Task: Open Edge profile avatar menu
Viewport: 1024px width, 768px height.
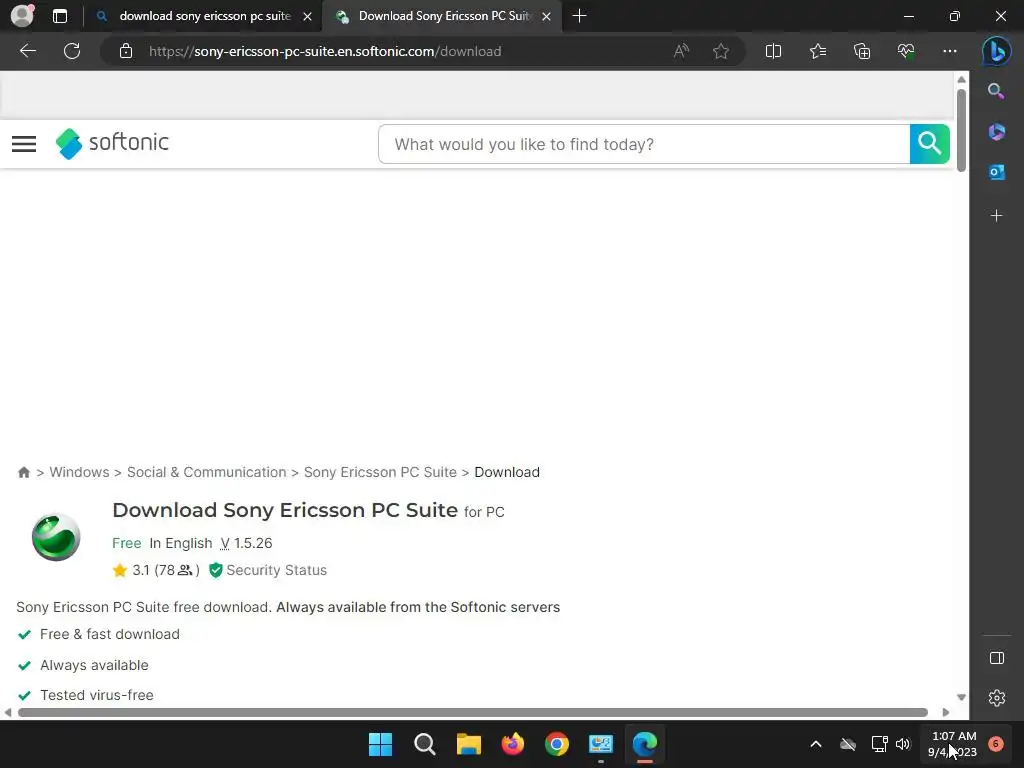Action: [22, 15]
